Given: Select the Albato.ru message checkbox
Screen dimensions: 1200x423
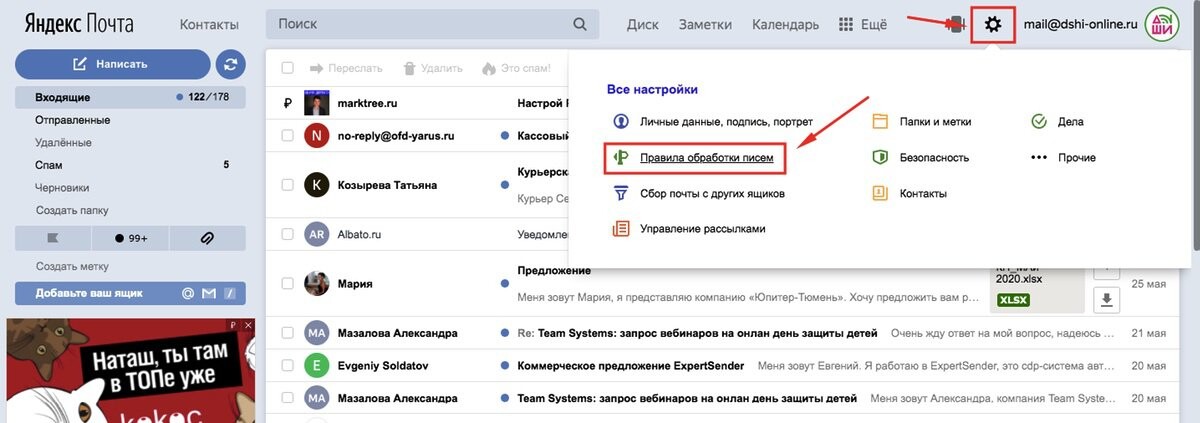Looking at the screenshot, I should (x=288, y=234).
